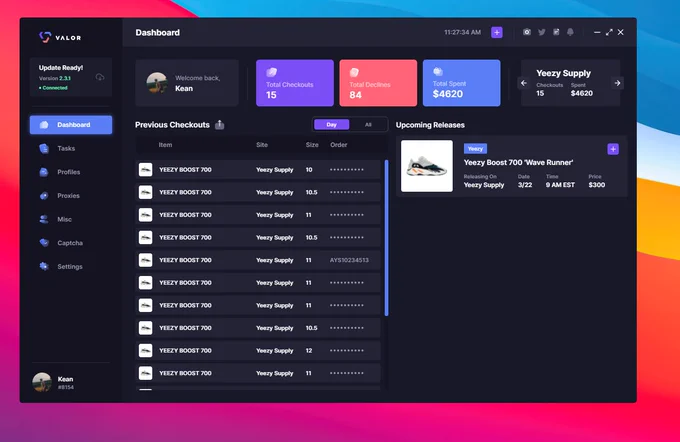Screen dimensions: 680x442
Task: Click the Wave Runner shoe thumbnail
Action: tap(427, 166)
